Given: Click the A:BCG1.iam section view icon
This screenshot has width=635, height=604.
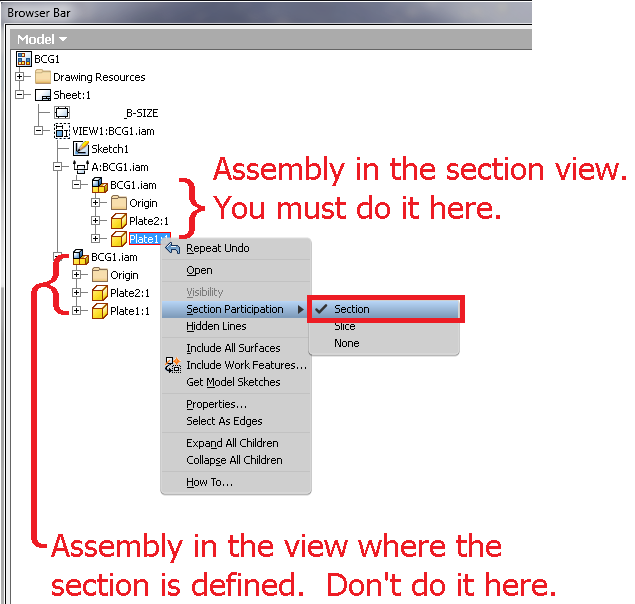Looking at the screenshot, I should click(81, 166).
